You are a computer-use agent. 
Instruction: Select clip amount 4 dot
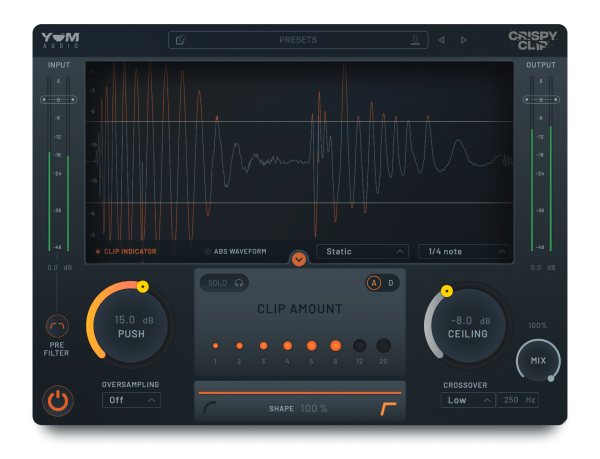coord(287,346)
